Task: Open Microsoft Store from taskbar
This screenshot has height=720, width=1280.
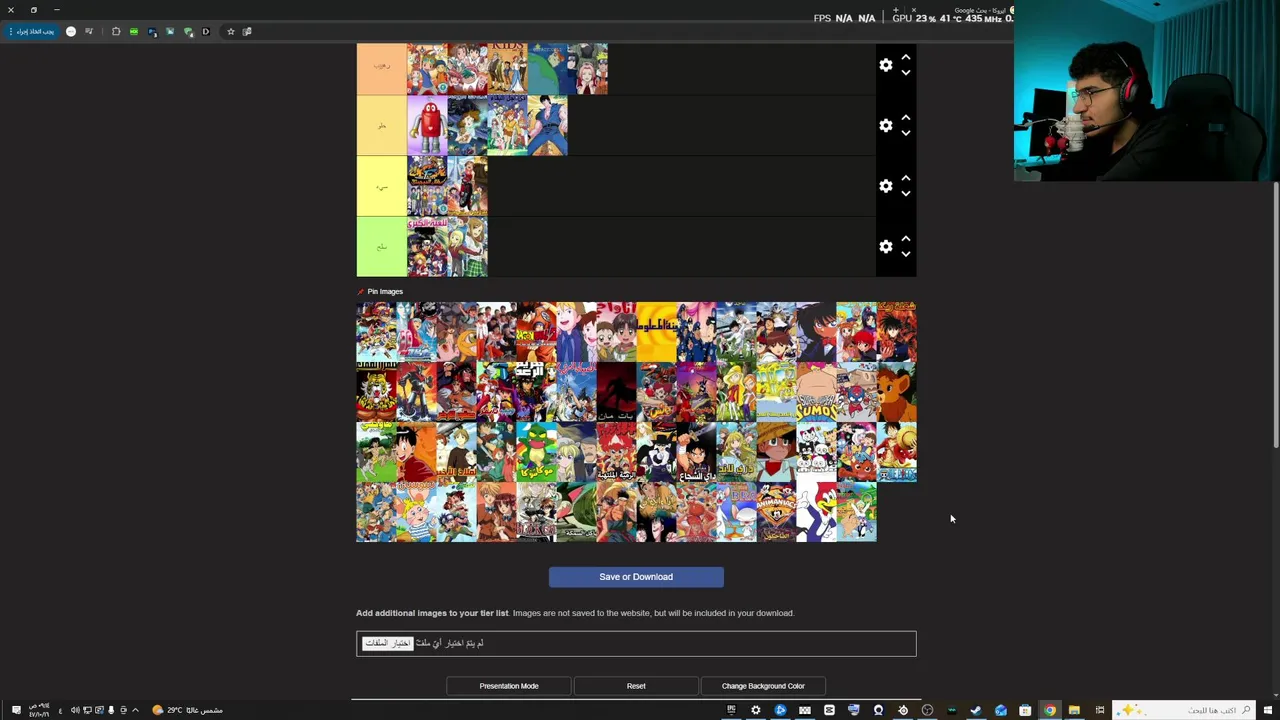Action: [x=1025, y=710]
